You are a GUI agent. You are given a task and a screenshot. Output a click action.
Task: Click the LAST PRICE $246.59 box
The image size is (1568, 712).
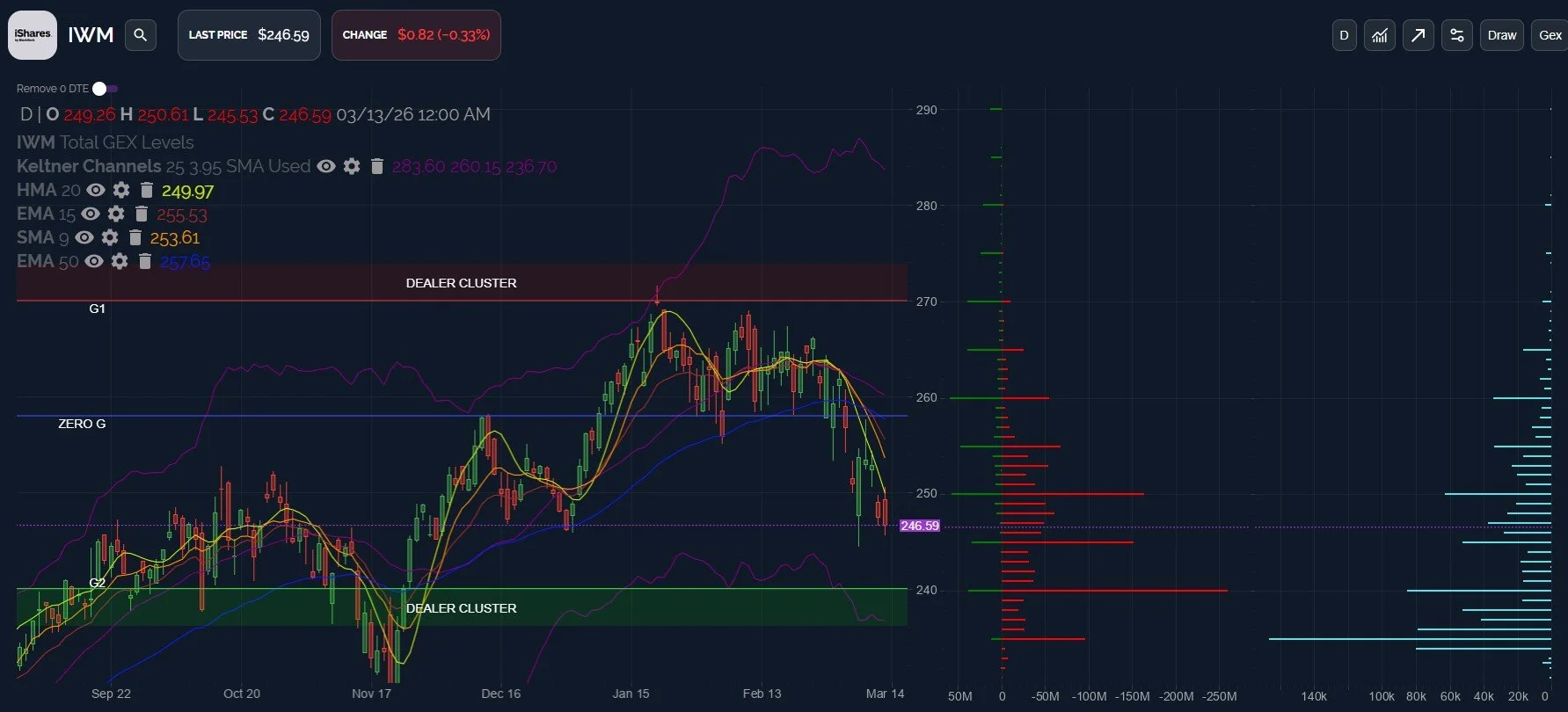[249, 35]
